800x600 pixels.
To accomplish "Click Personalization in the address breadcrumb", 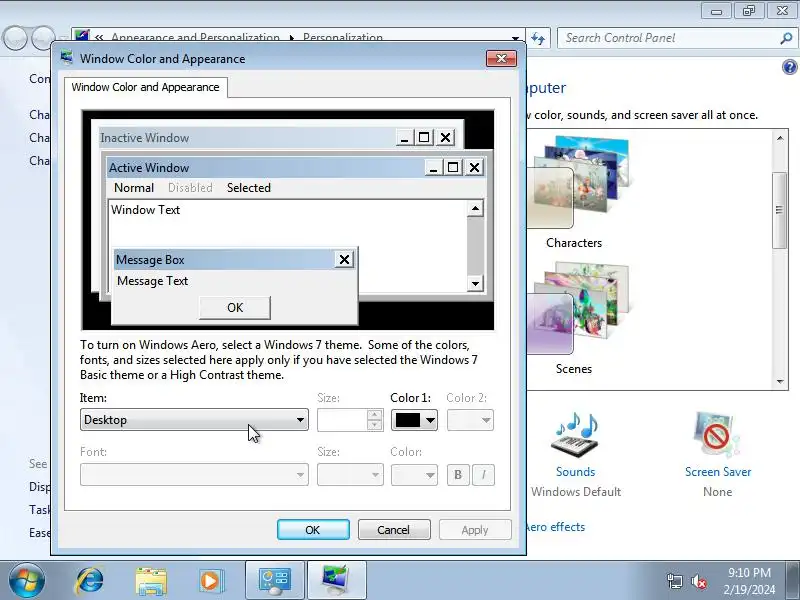I will tap(342, 38).
